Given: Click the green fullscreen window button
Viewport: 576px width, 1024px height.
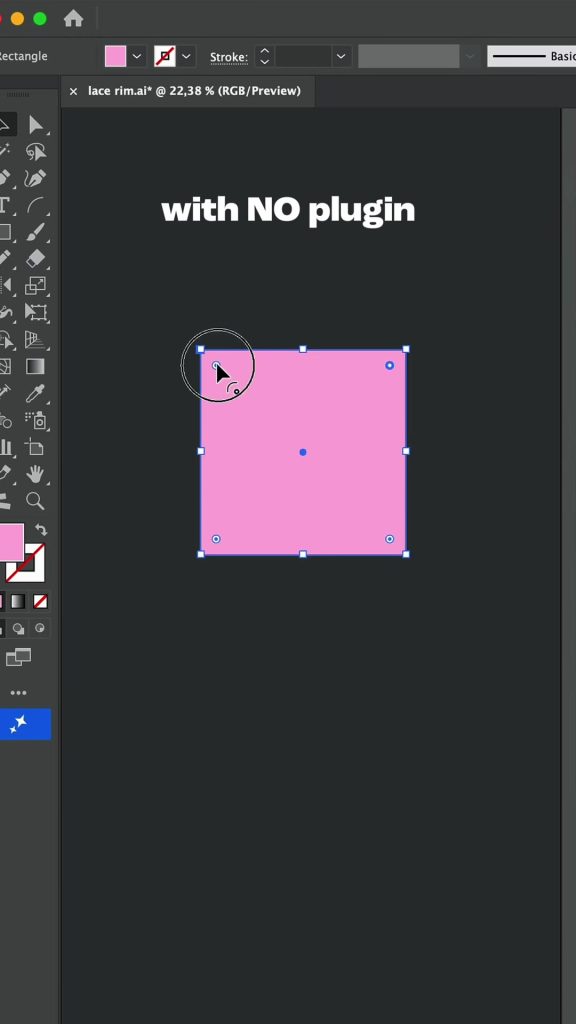Looking at the screenshot, I should 40,18.
